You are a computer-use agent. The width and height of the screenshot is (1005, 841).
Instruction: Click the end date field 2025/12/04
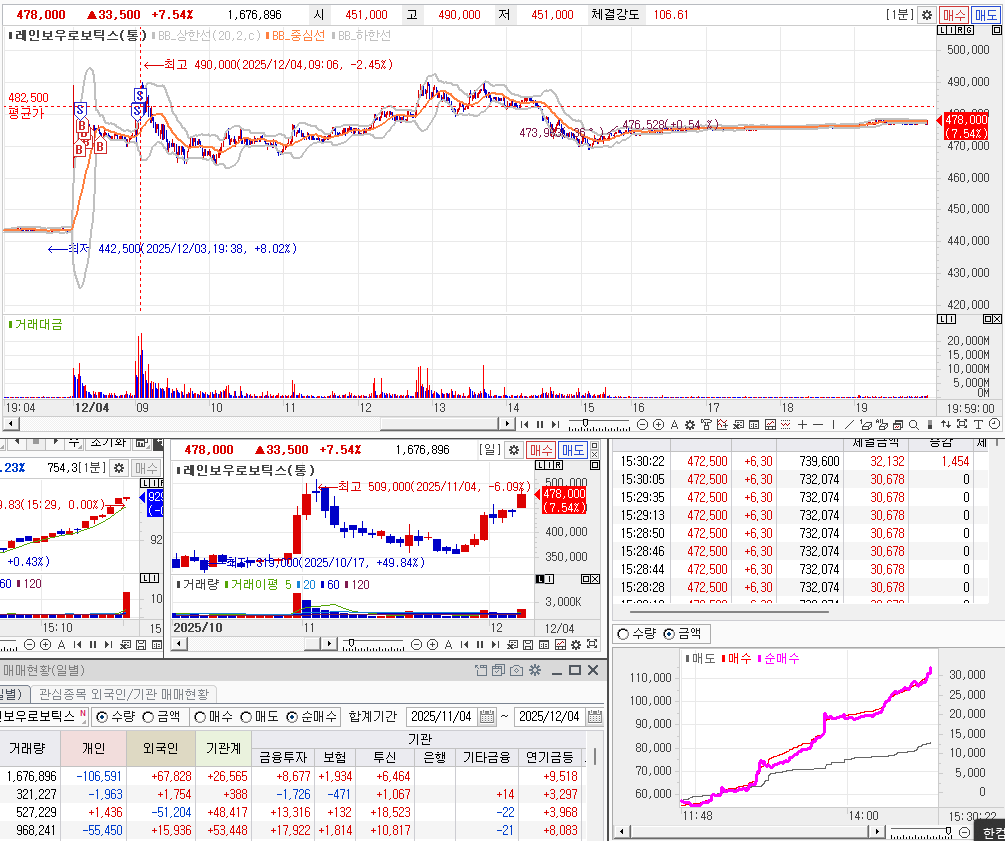click(x=550, y=717)
